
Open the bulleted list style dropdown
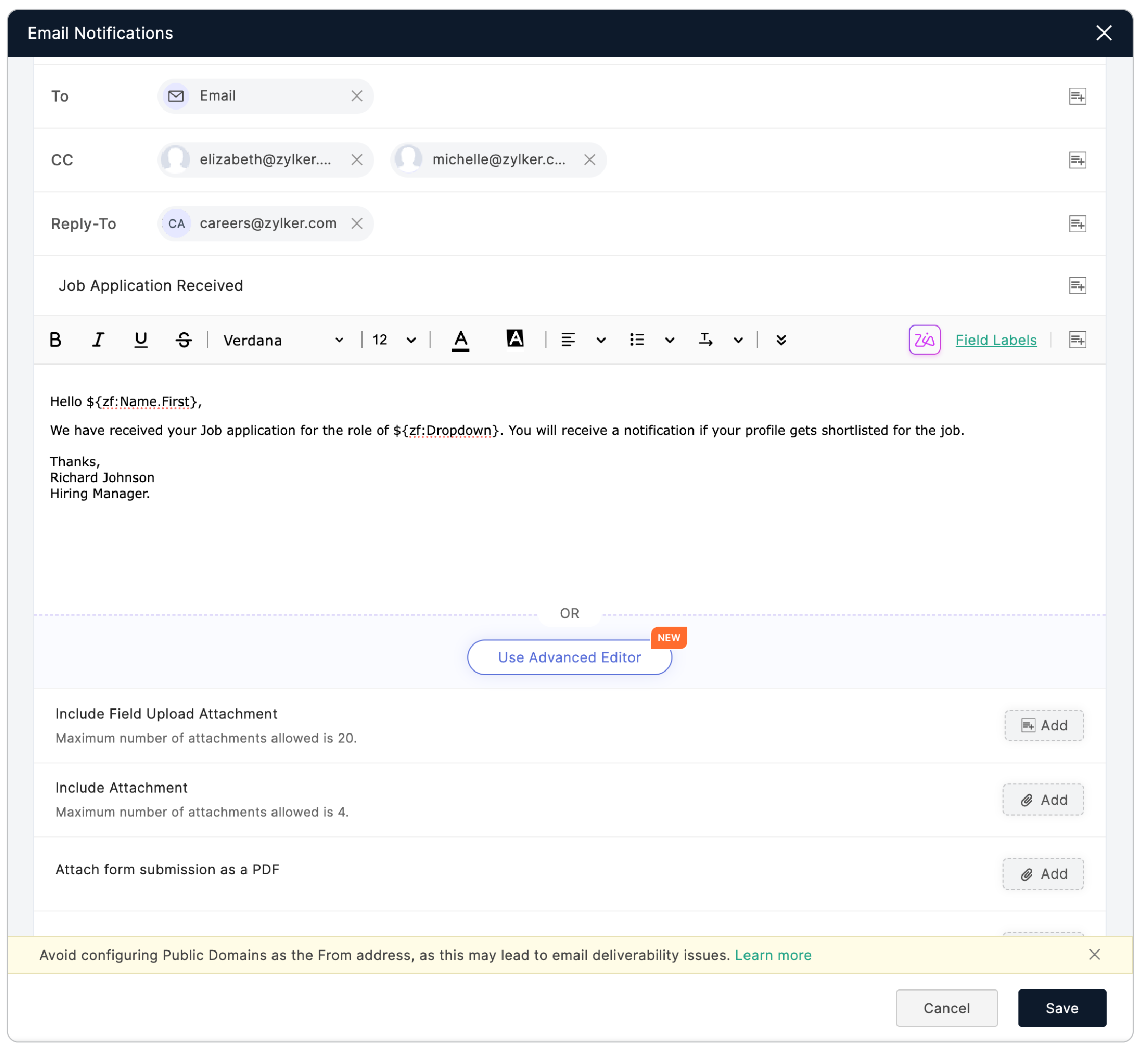pyautogui.click(x=669, y=339)
